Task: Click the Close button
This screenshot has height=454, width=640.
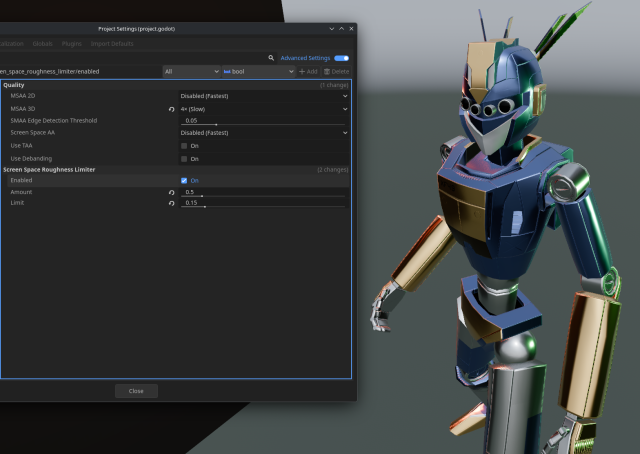Action: tap(136, 391)
